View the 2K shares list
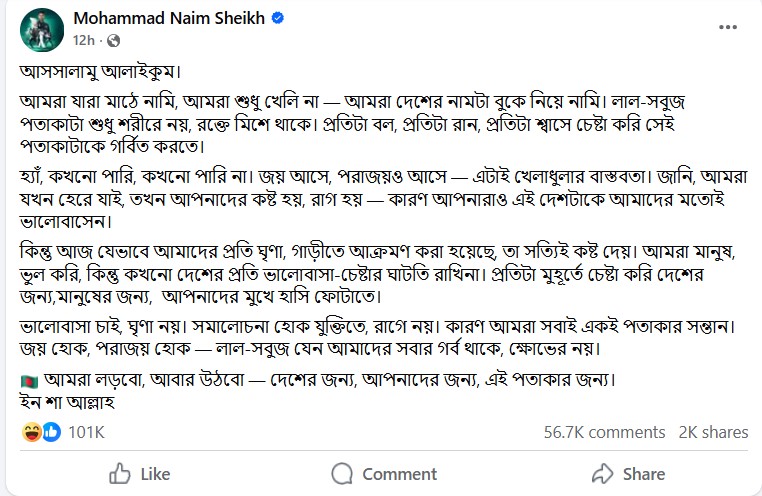The image size is (762, 496). (713, 432)
